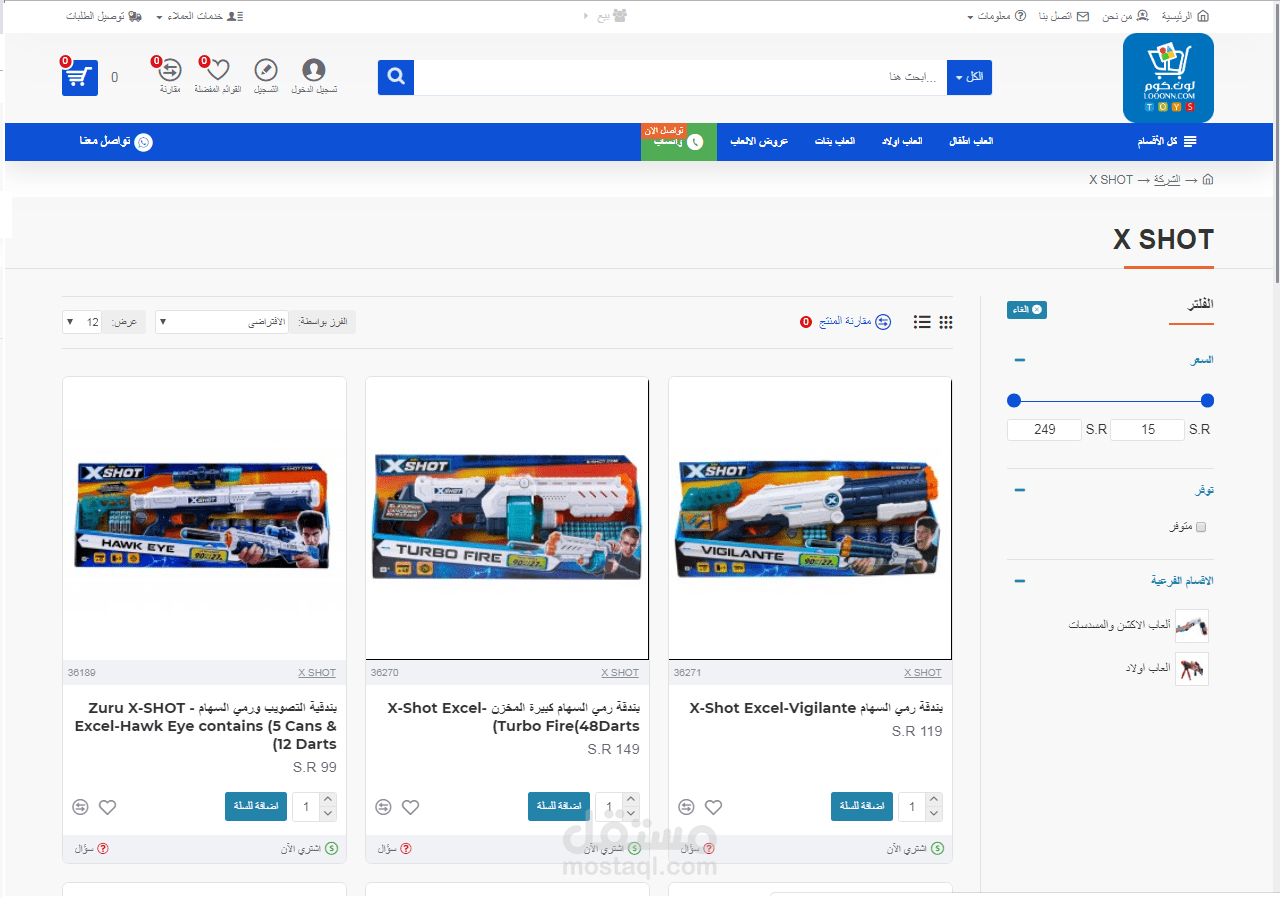
Task: Click WhatsApp contact us icon in navbar
Action: coord(144,142)
